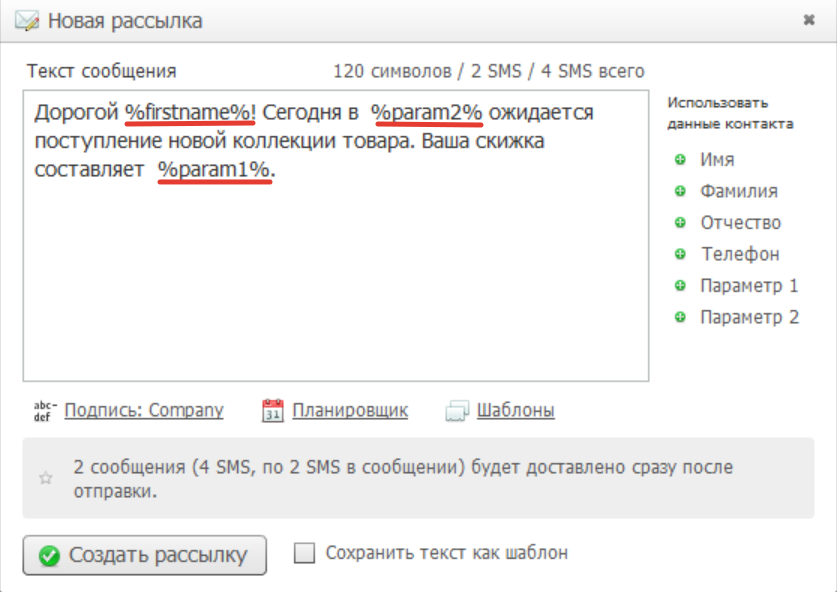The height and width of the screenshot is (592, 837).
Task: Click green plus icon next to Отчество
Action: pos(680,223)
